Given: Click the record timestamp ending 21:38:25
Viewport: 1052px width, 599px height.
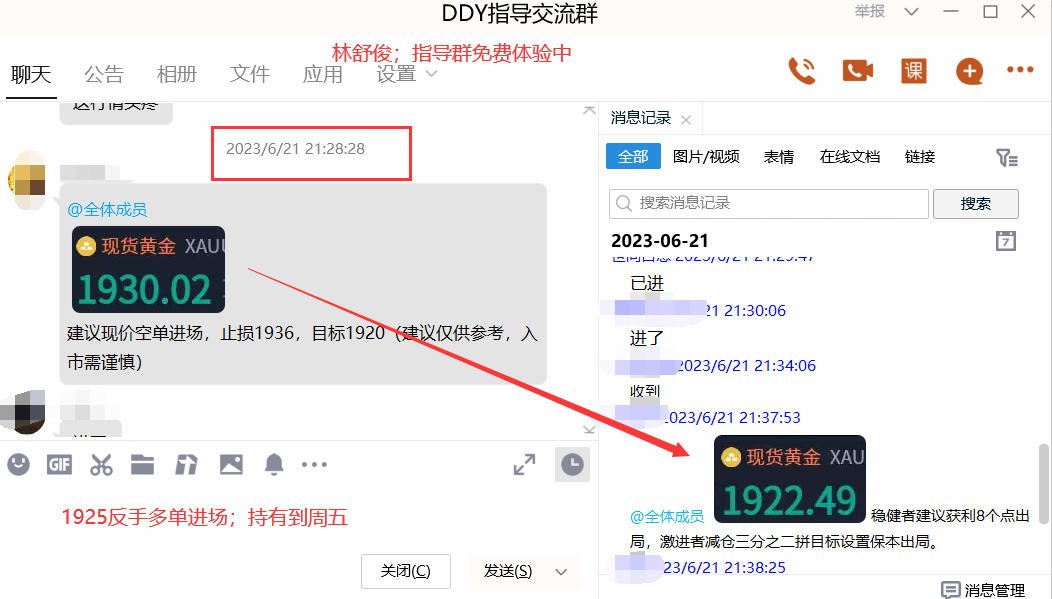Looking at the screenshot, I should 724,567.
